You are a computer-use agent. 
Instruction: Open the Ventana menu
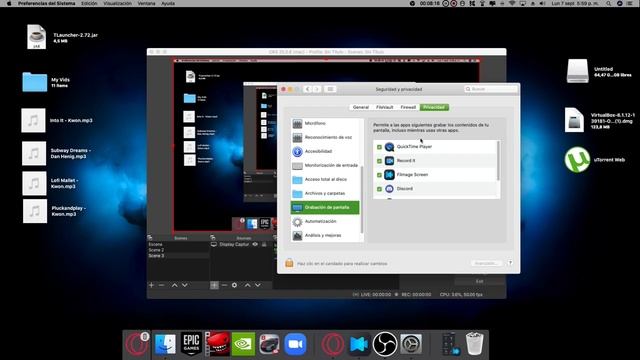coord(146,3)
